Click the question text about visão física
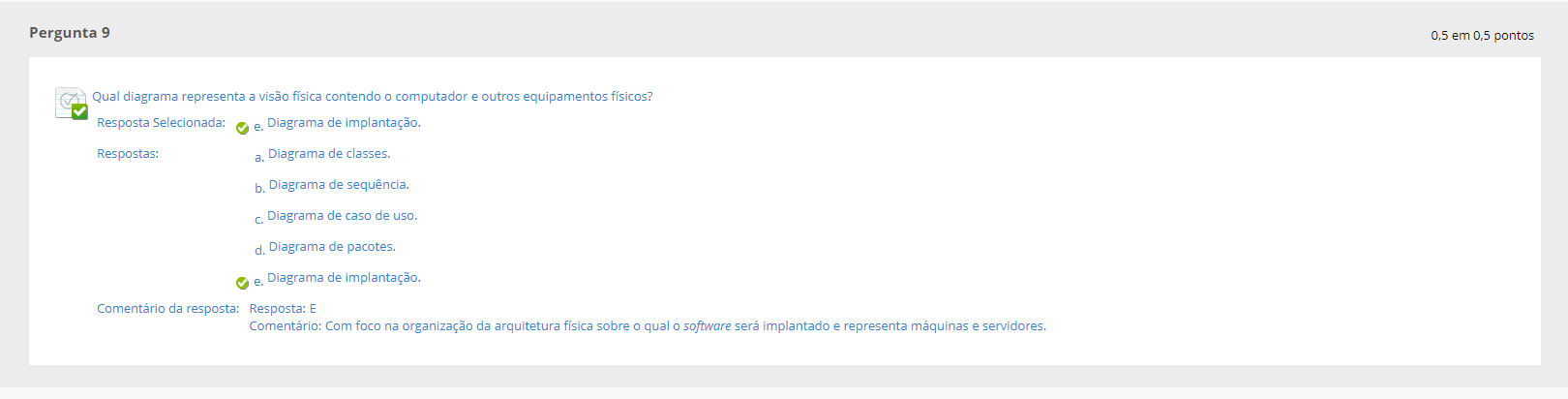1568x399 pixels. [x=373, y=97]
